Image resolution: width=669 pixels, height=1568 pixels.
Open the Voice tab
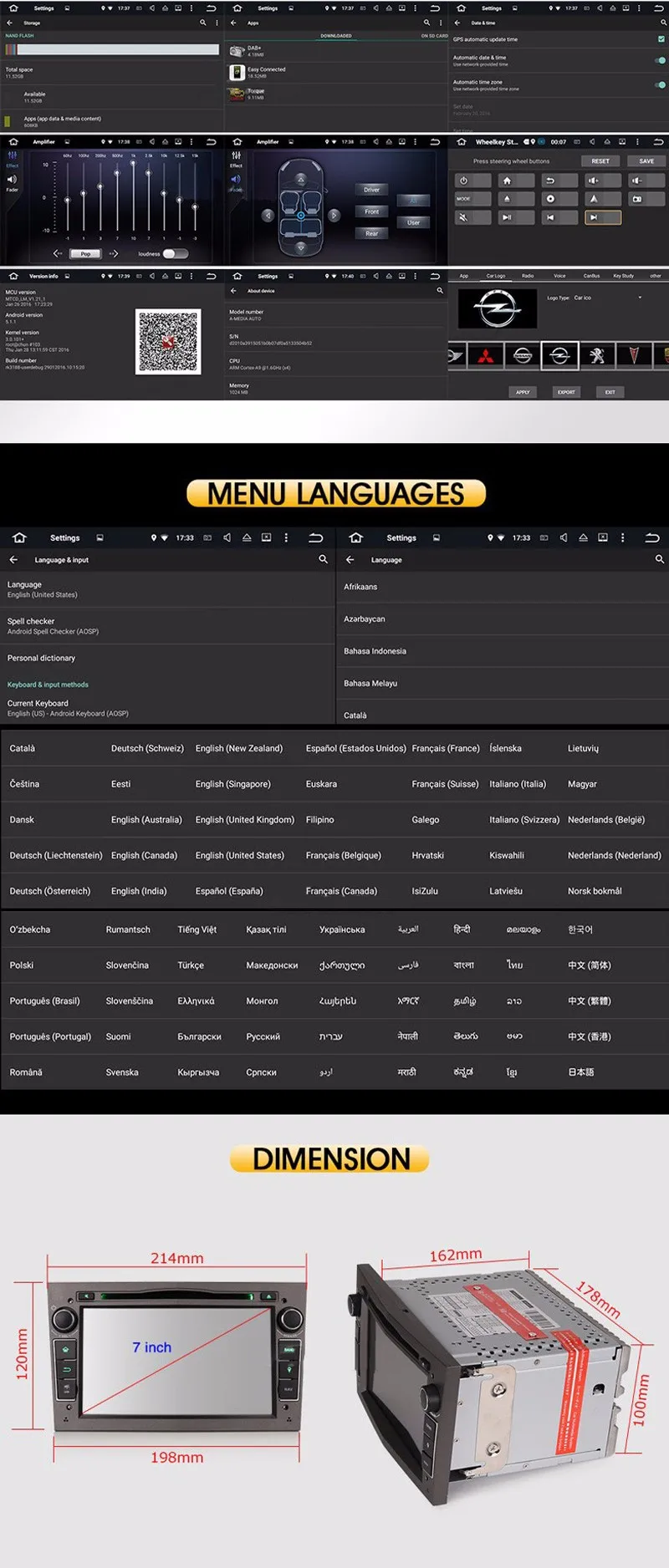(559, 276)
